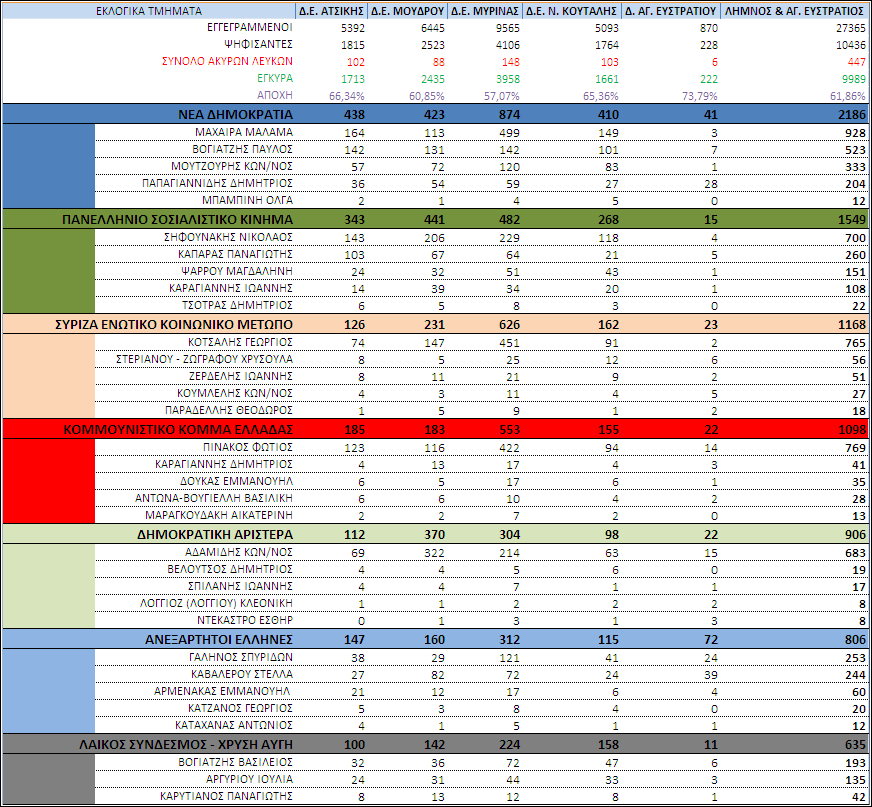The width and height of the screenshot is (872, 807).
Task: Select candidate ΜΑΧΑΙΡΑ ΜΑΛΑΜΑ
Action: [x=244, y=132]
